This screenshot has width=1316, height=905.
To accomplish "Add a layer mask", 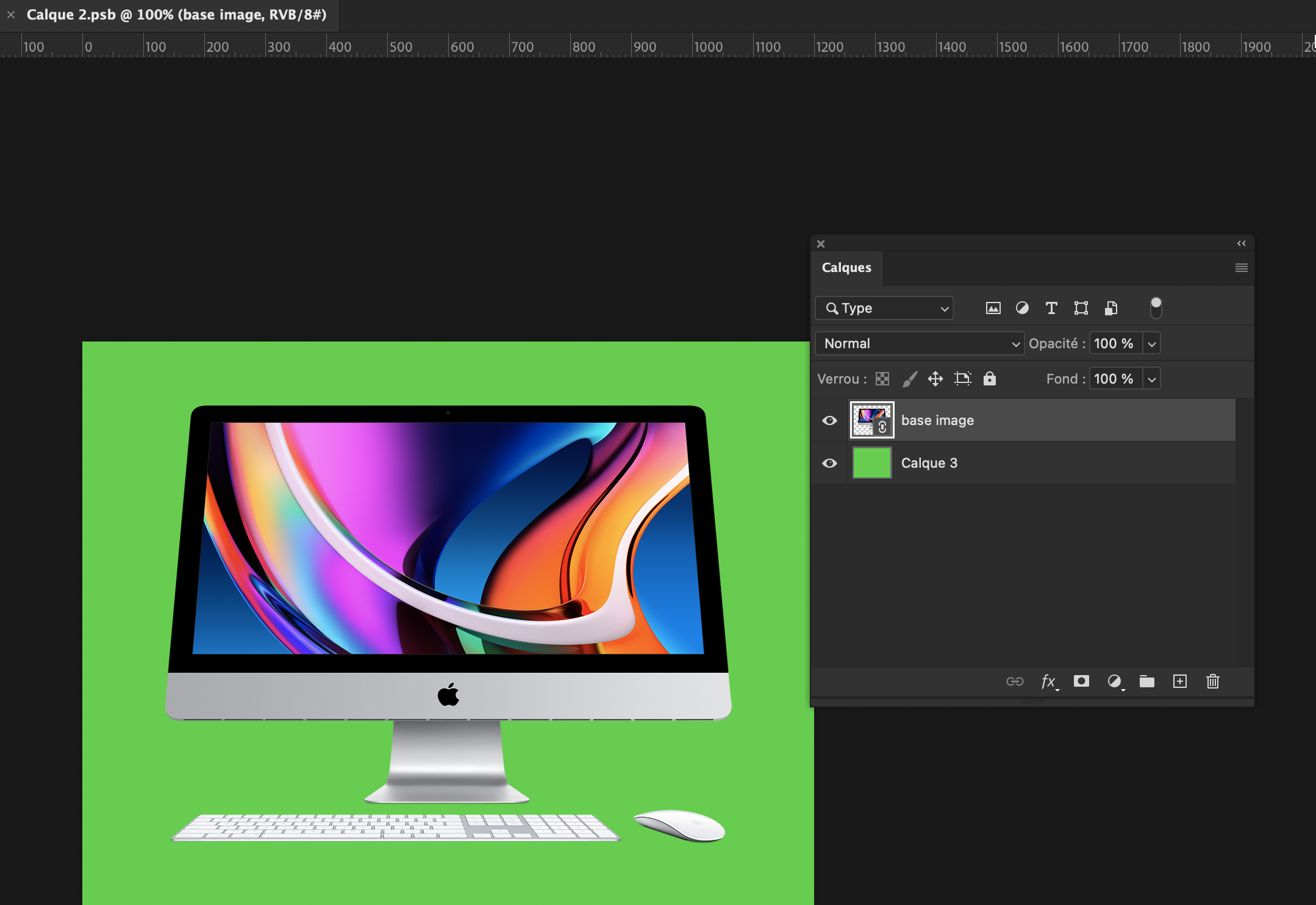I will click(x=1081, y=681).
